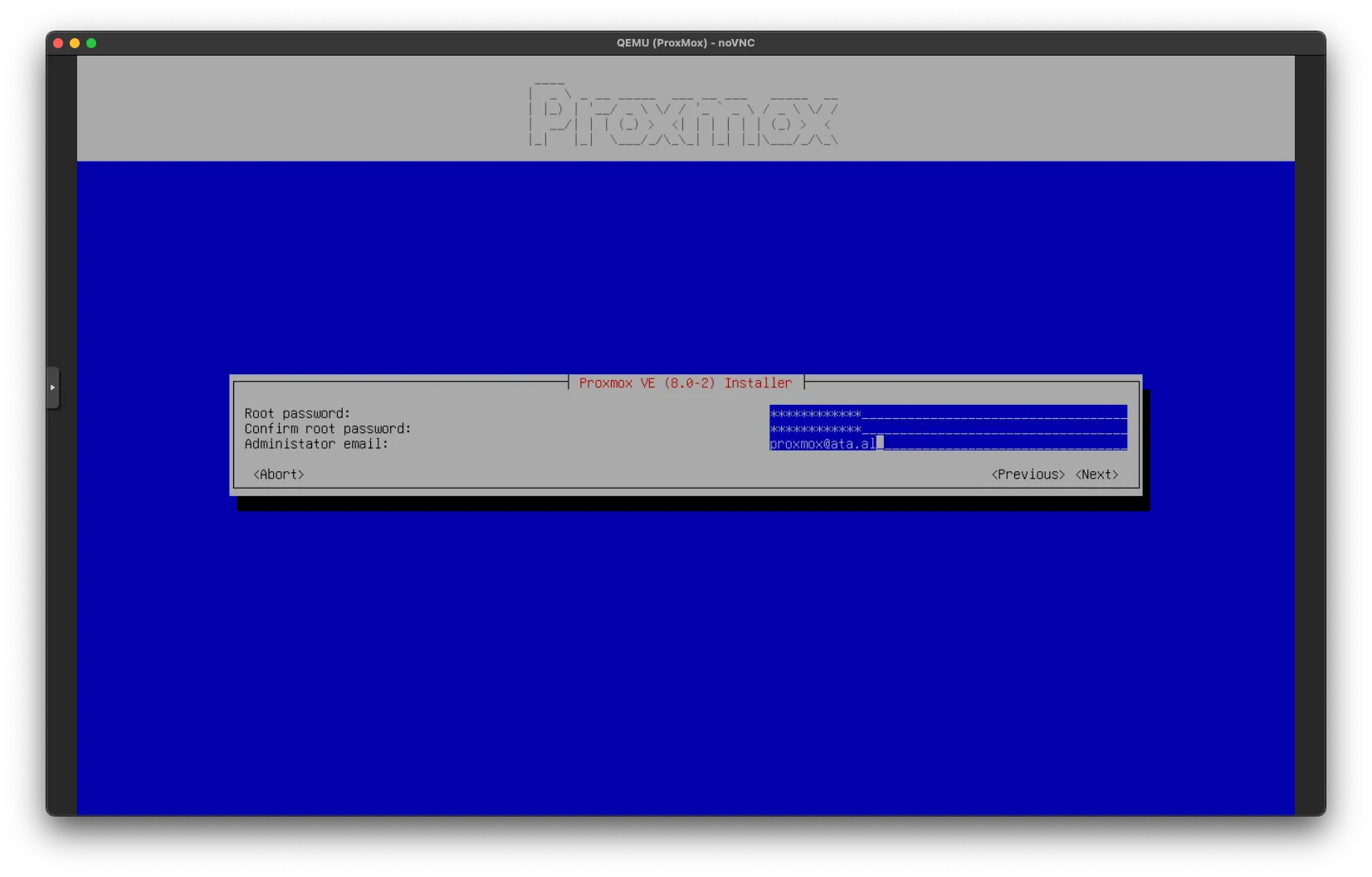Go back with the Previous button
The width and height of the screenshot is (1372, 877).
point(1028,474)
